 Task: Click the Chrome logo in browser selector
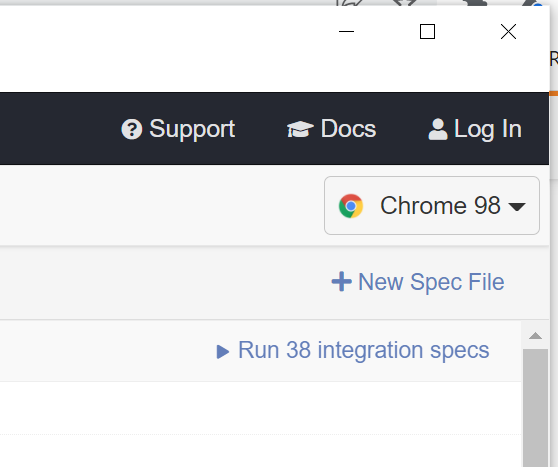[x=351, y=206]
